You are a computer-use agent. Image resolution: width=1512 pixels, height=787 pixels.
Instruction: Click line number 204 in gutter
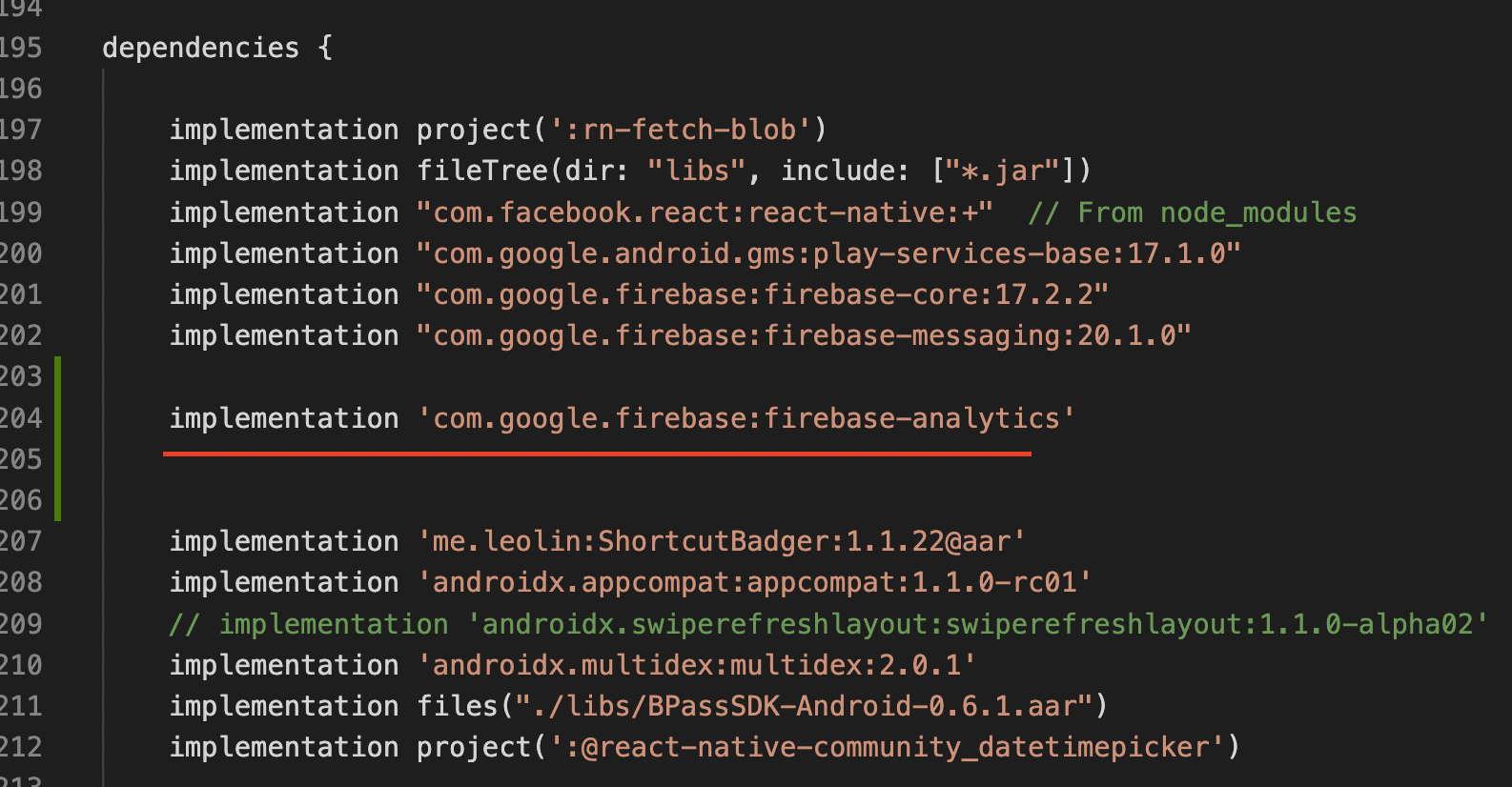click(x=21, y=418)
